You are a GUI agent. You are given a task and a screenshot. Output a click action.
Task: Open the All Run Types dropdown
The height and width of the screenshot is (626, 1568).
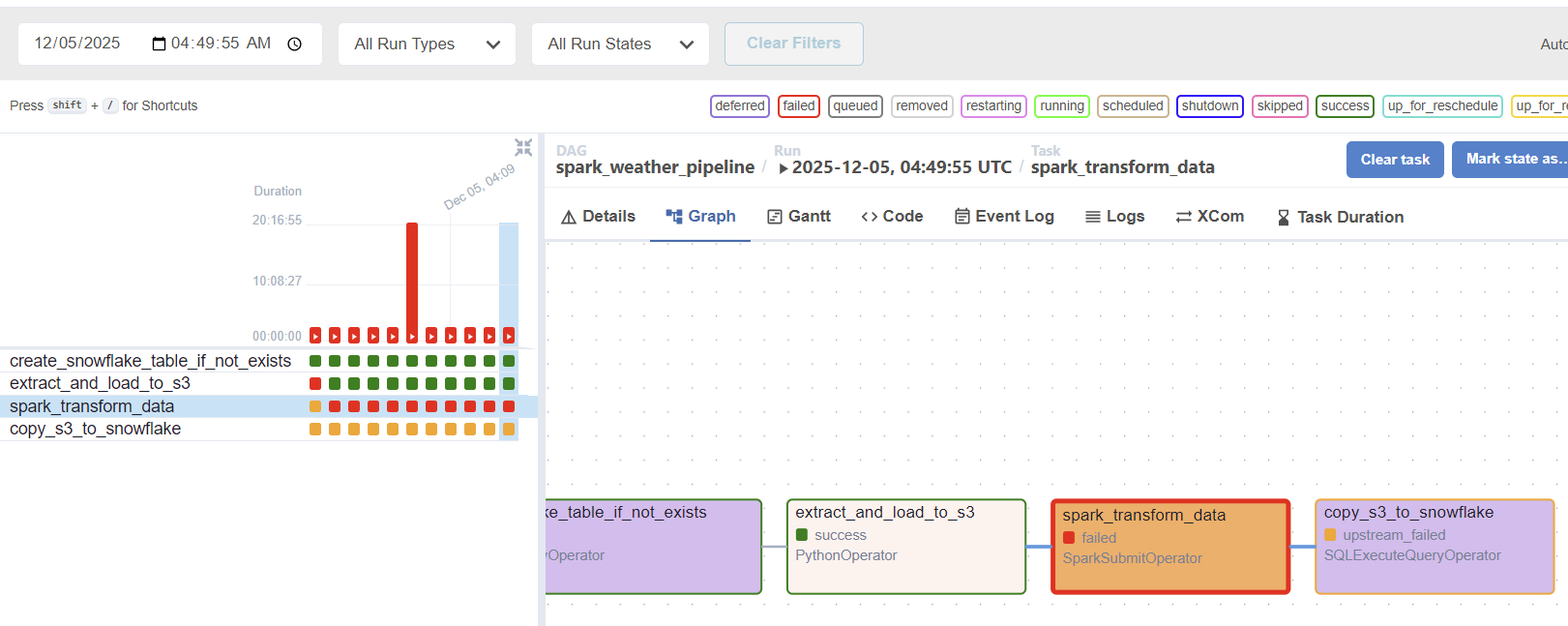tap(427, 45)
